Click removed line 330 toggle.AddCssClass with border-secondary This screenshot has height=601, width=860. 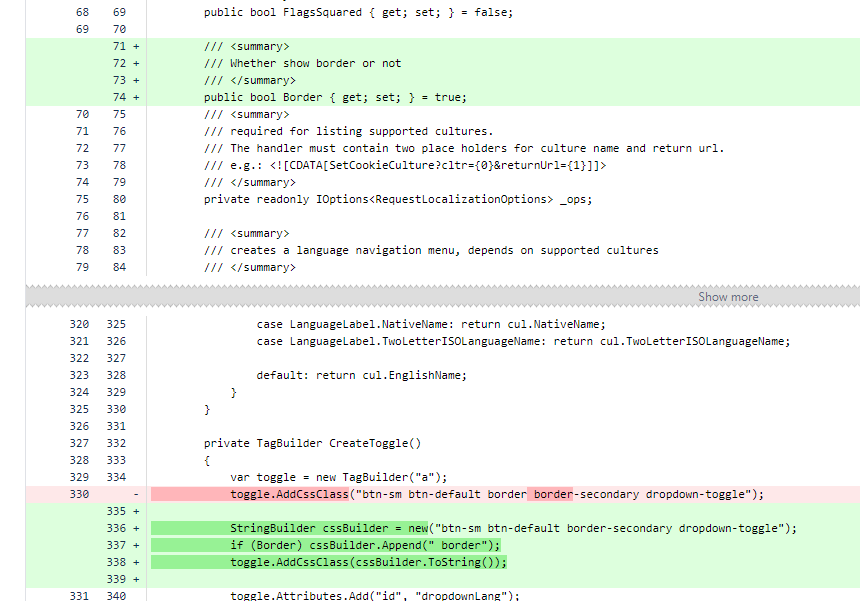(x=497, y=494)
